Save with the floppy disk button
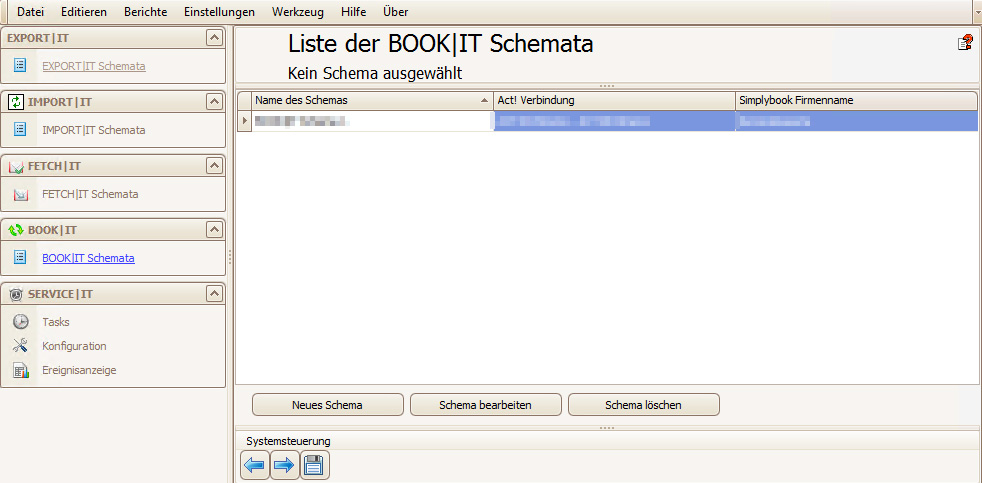 click(314, 465)
